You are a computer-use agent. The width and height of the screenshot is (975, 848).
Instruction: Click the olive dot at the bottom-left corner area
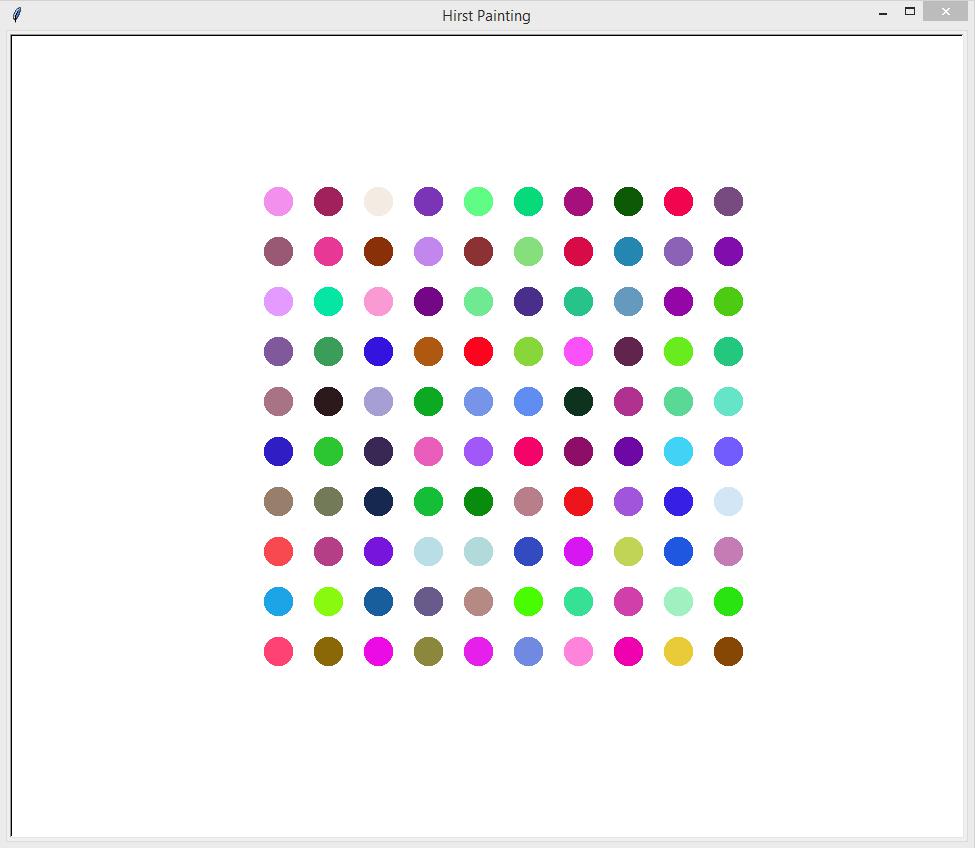pos(328,651)
